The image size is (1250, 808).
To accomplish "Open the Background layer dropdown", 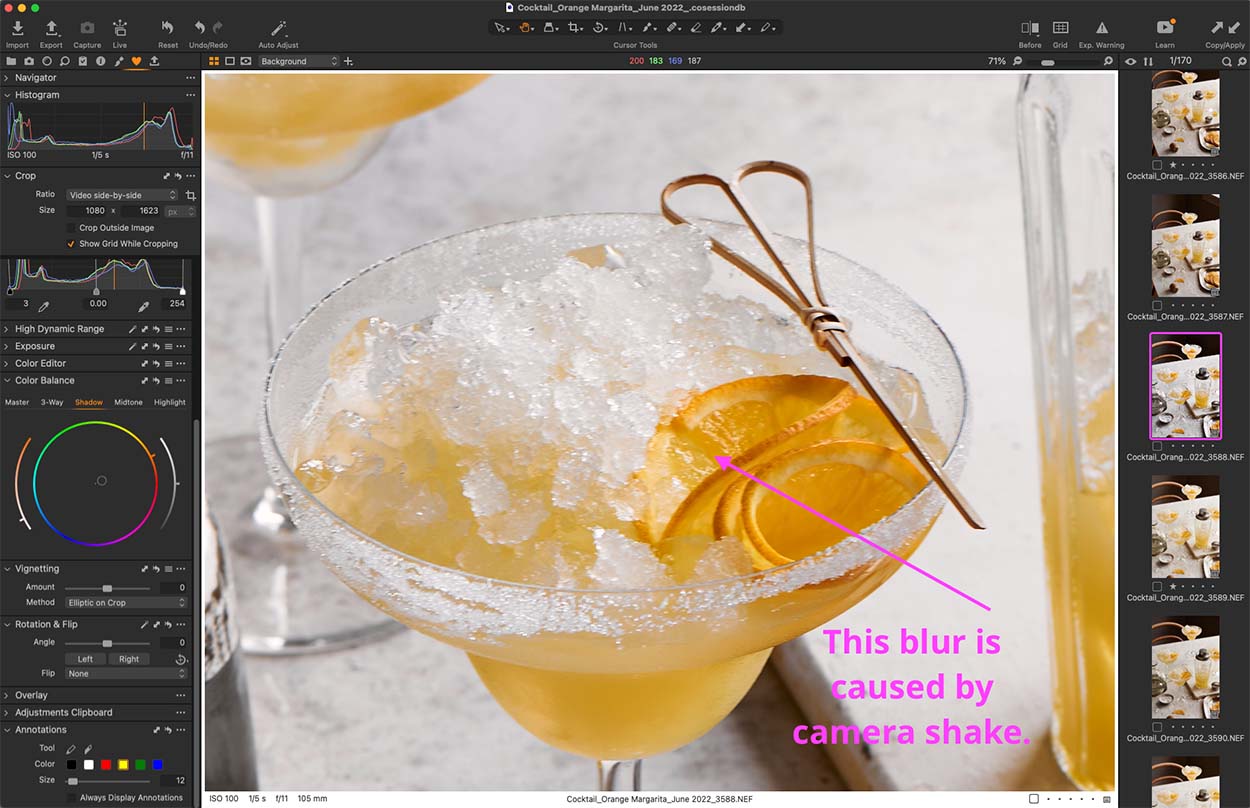I will pos(299,61).
